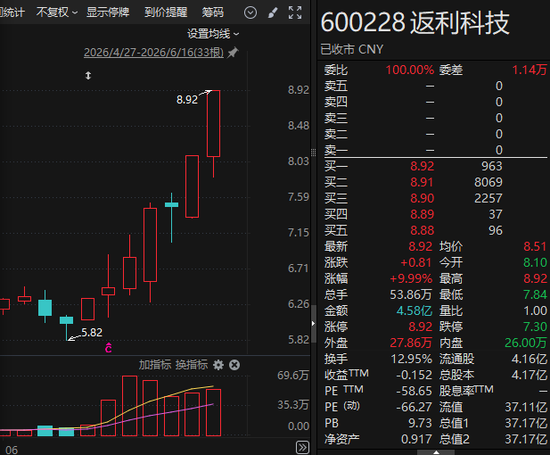550x455 pixels.
Task: Click 均价 value 8.51
Action: [x=535, y=247]
